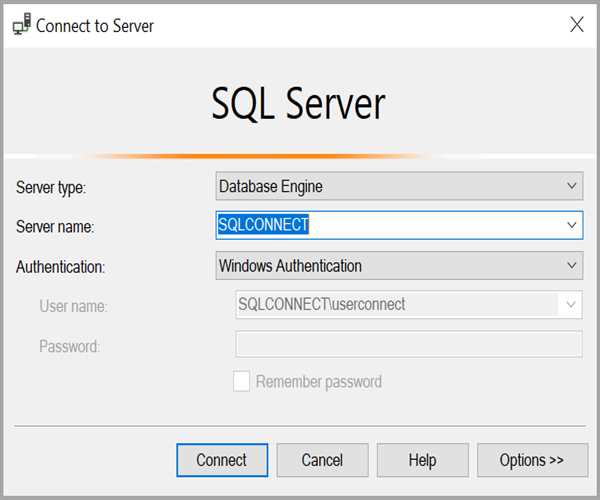Click the Server name label

pyautogui.click(x=55, y=227)
